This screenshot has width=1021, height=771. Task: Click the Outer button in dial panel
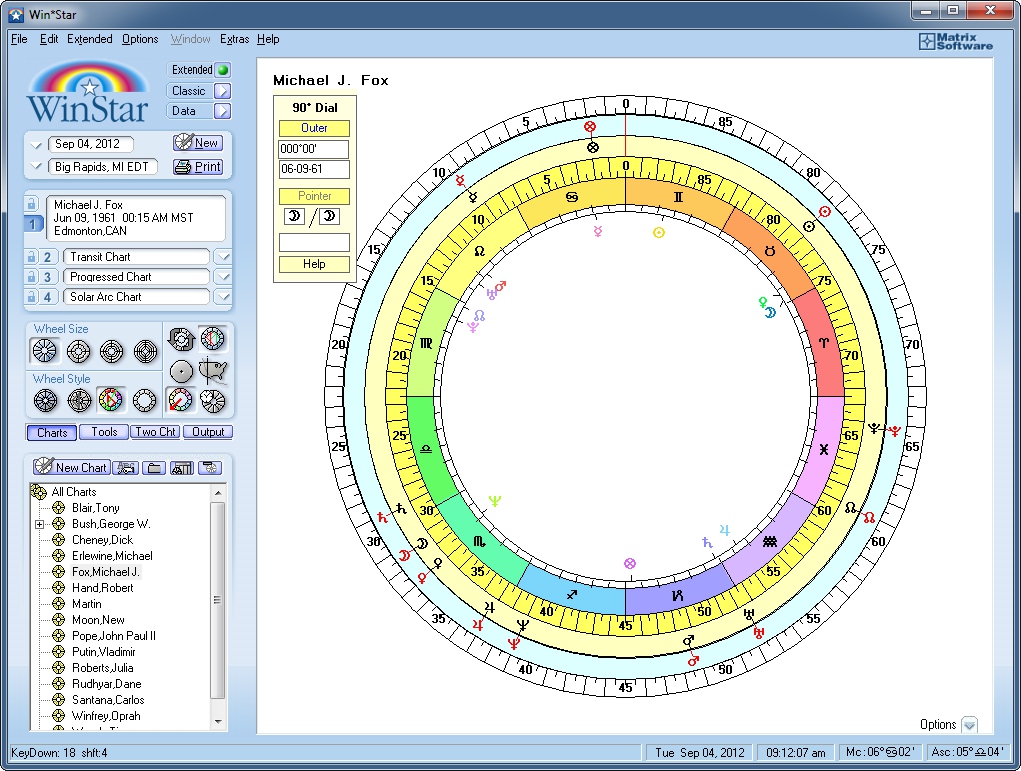click(314, 128)
